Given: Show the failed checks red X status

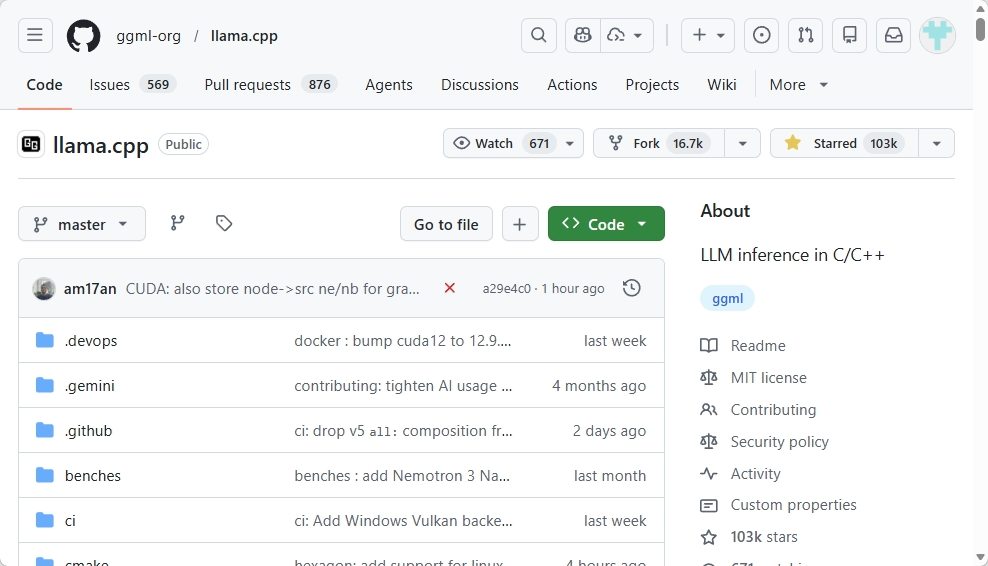Looking at the screenshot, I should (449, 288).
